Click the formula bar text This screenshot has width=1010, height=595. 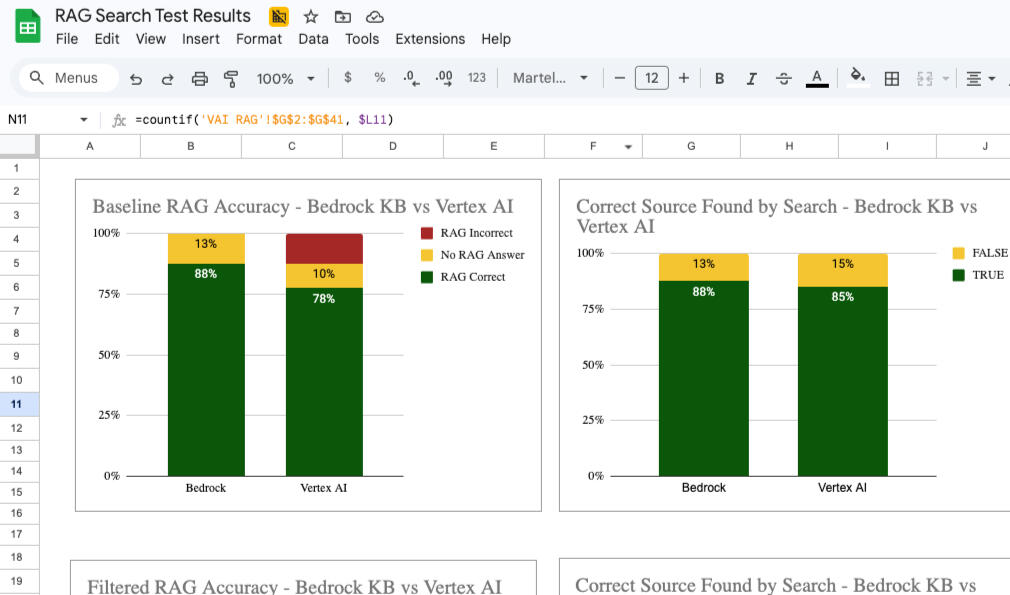coord(264,119)
